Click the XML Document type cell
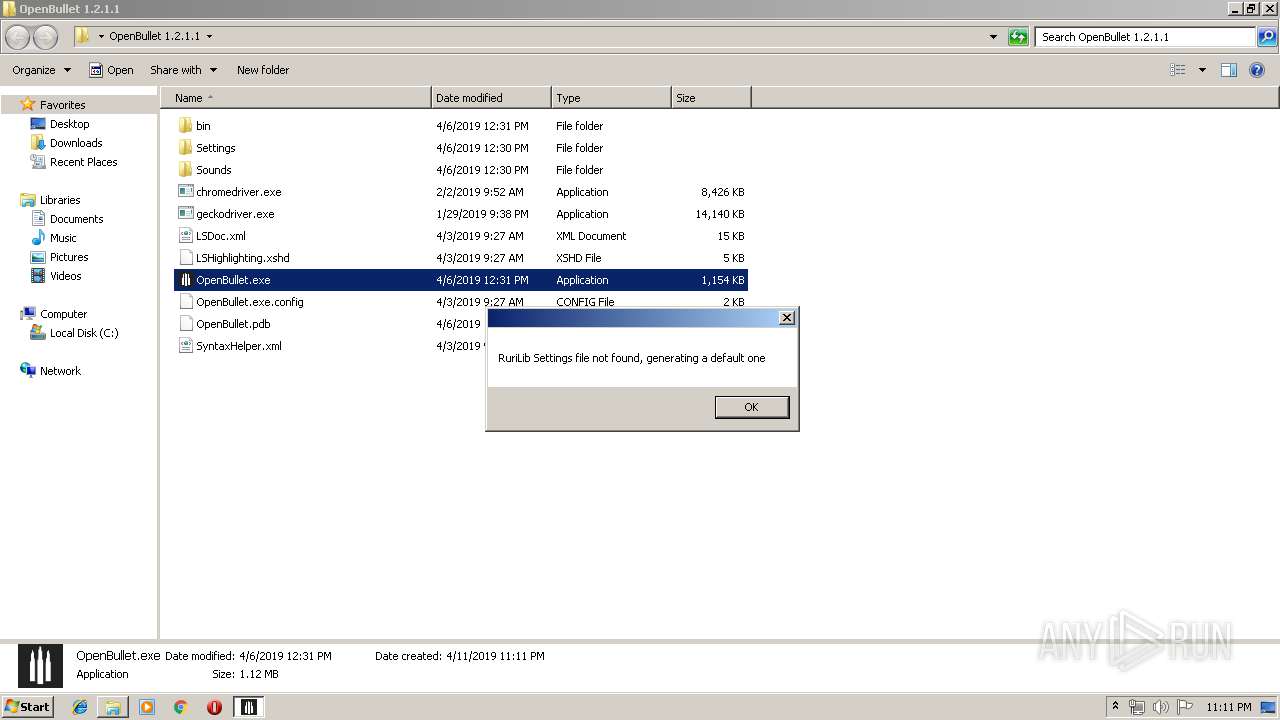This screenshot has height=720, width=1280. point(591,236)
